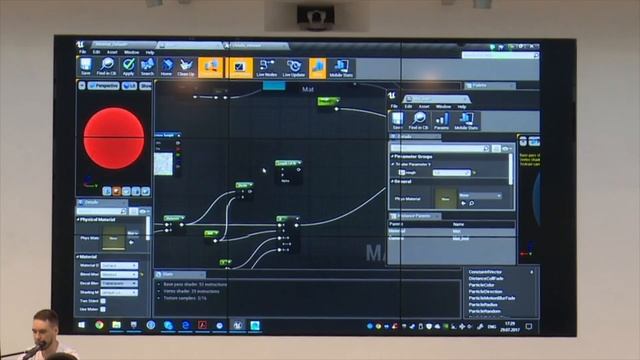The width and height of the screenshot is (640, 360).
Task: Click browse magnifier under Phys Material dropdown
Action: 472,203
